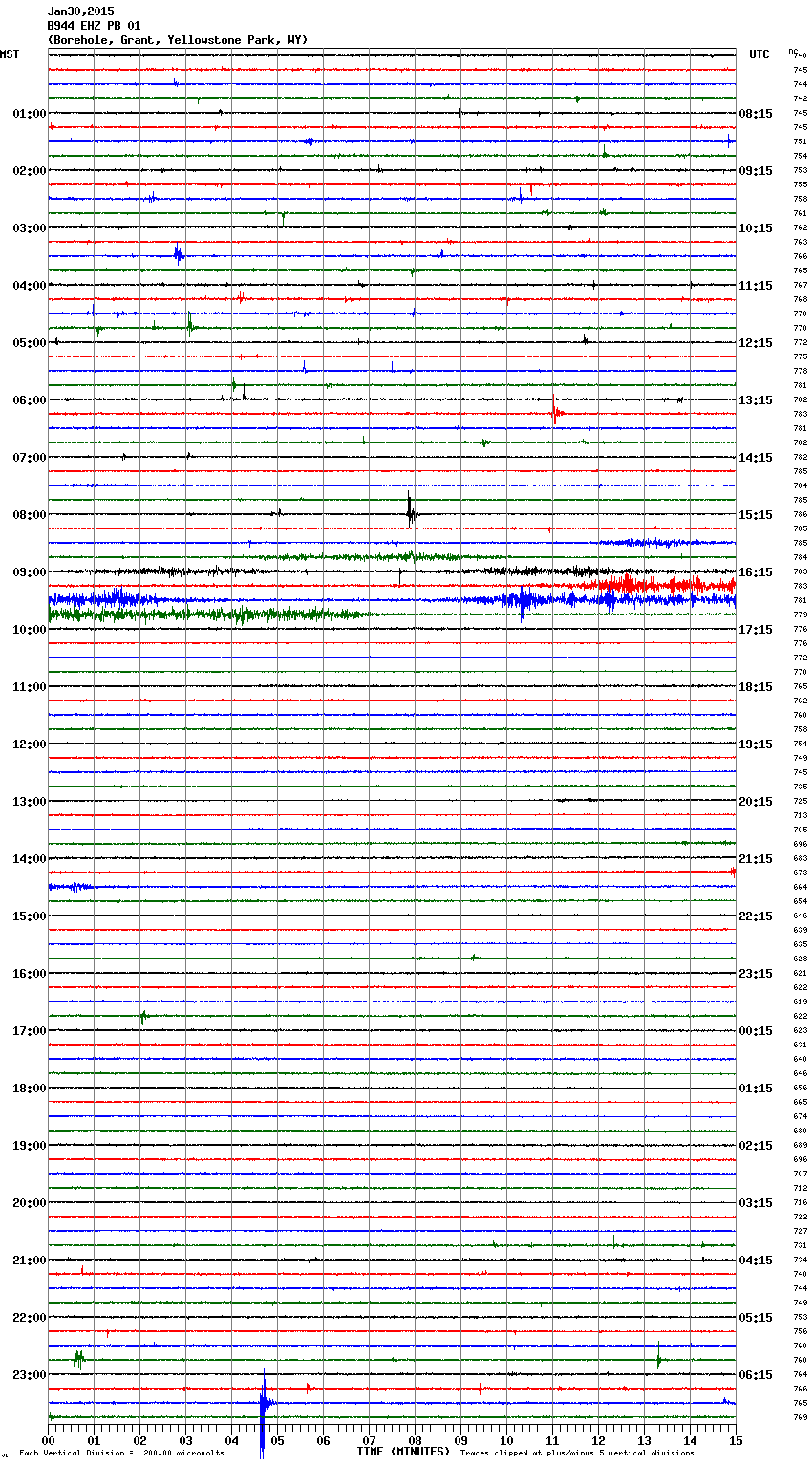Click the "Traces clipped at plus/minus 5 vertical divisions" note
812x1466 pixels.
[x=577, y=1453]
